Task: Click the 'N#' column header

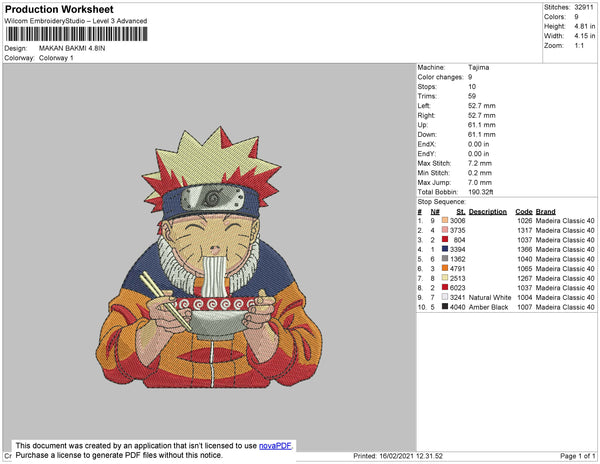Action: point(435,212)
